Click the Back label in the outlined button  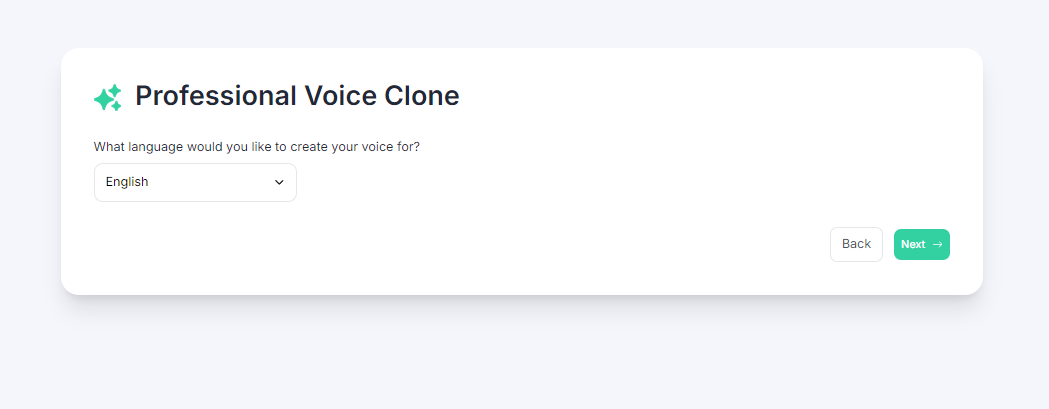click(856, 244)
